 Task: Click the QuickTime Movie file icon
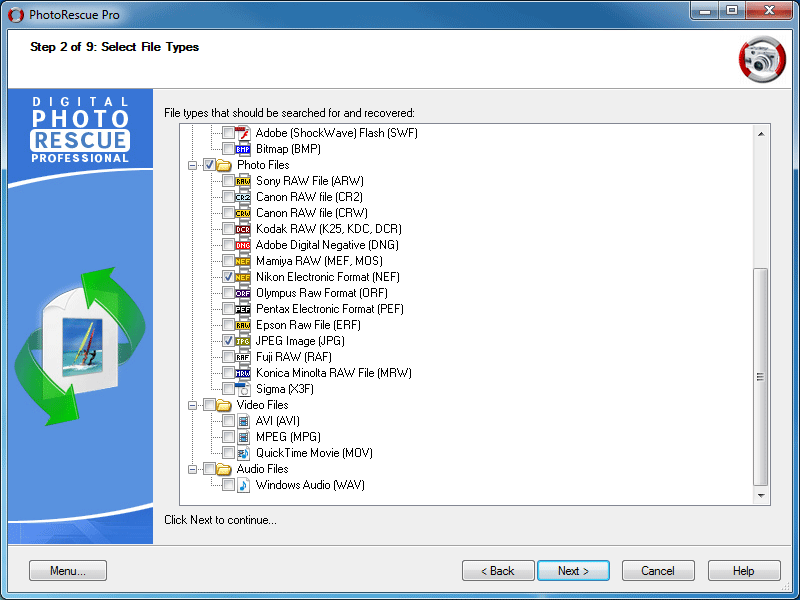pos(243,453)
